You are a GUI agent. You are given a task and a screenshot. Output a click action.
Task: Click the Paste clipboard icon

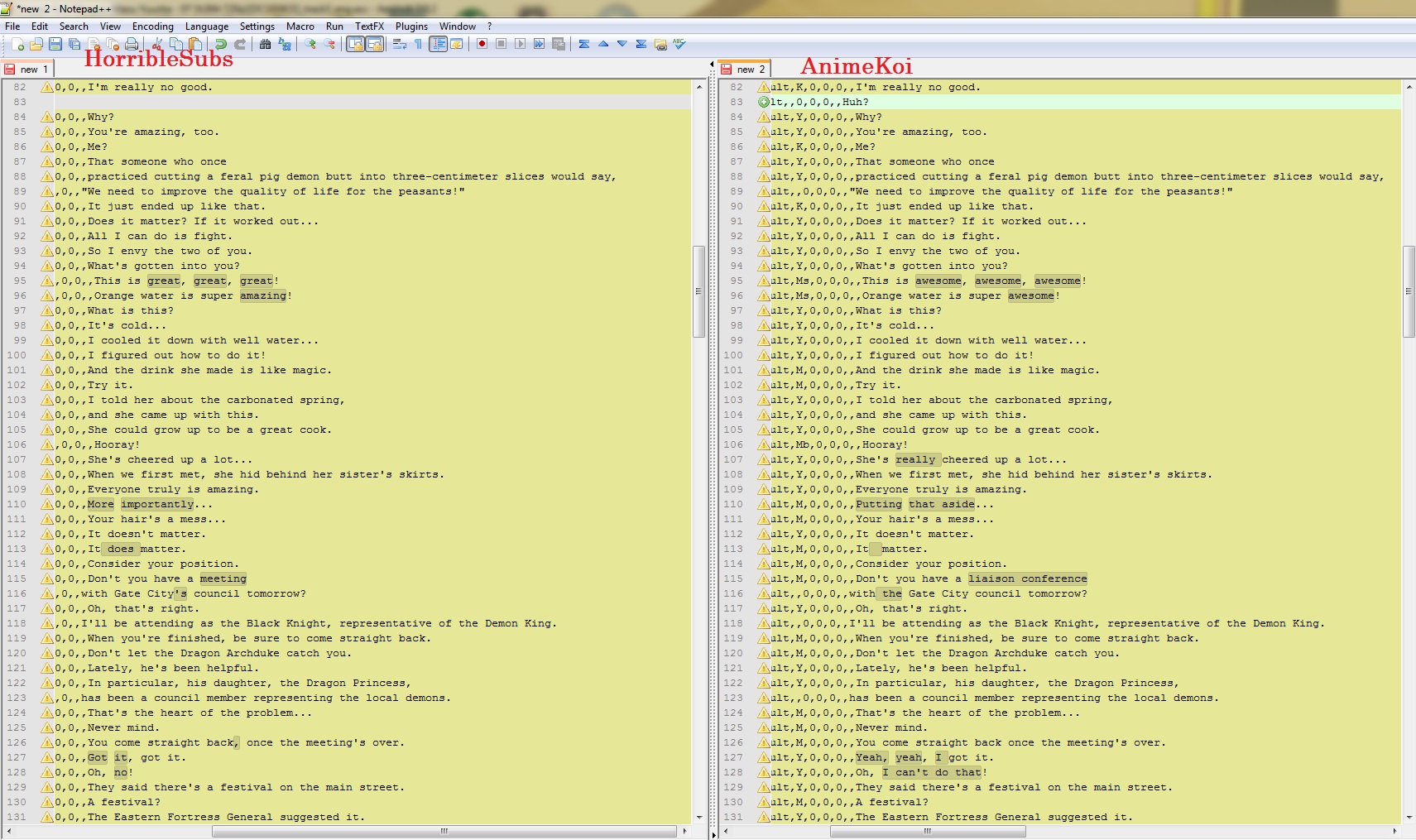[x=194, y=44]
